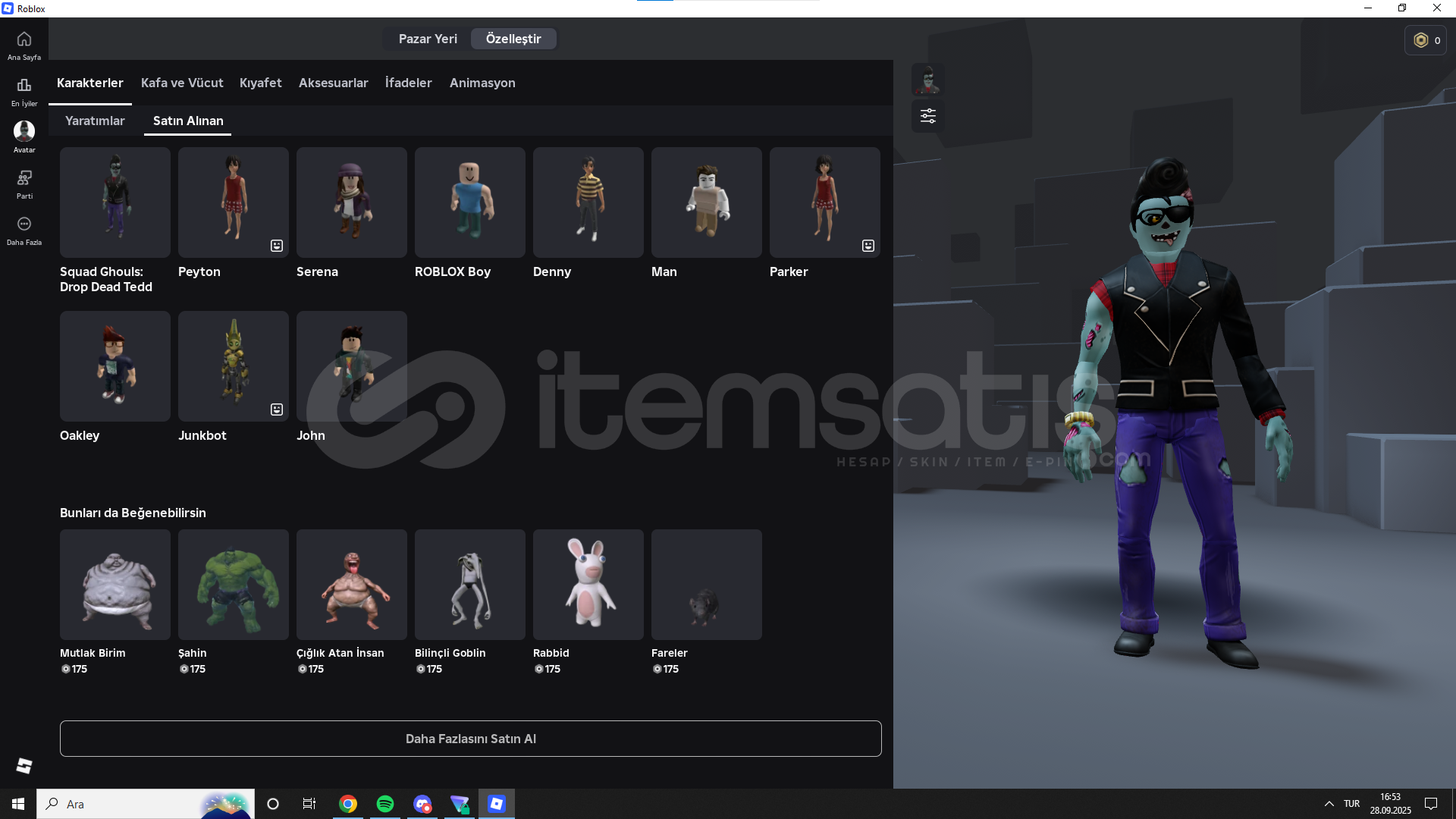Launch Chrome from taskbar
This screenshot has width=1456, height=819.
[348, 804]
